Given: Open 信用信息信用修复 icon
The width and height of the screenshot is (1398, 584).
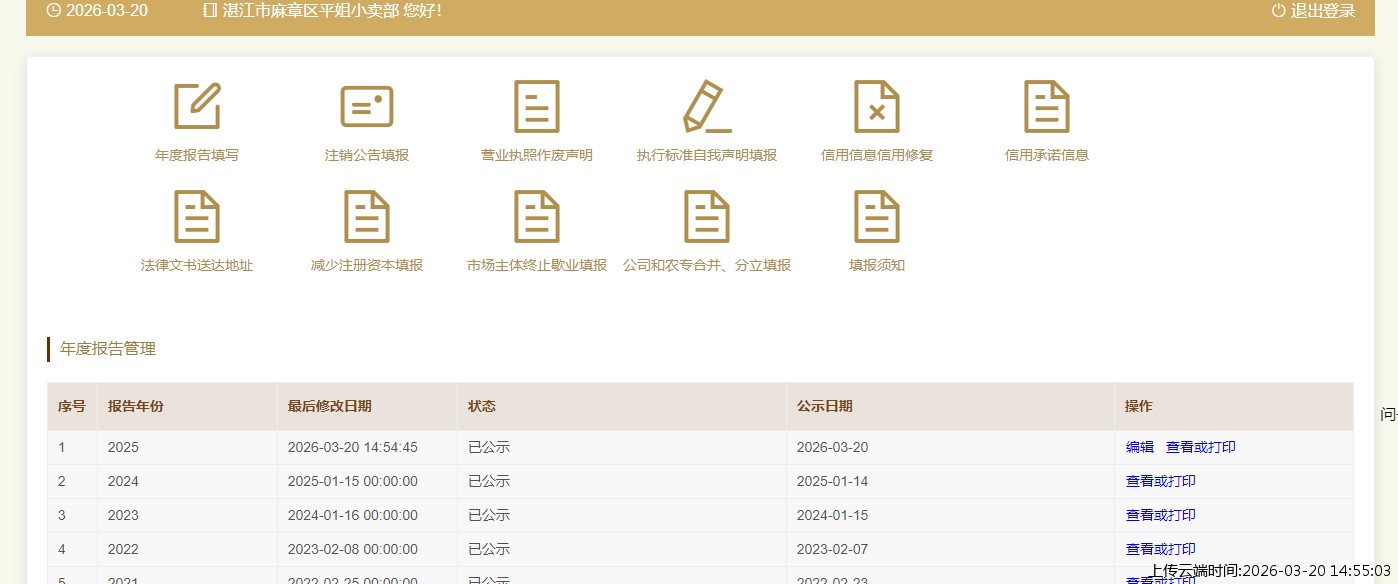Looking at the screenshot, I should 877,107.
